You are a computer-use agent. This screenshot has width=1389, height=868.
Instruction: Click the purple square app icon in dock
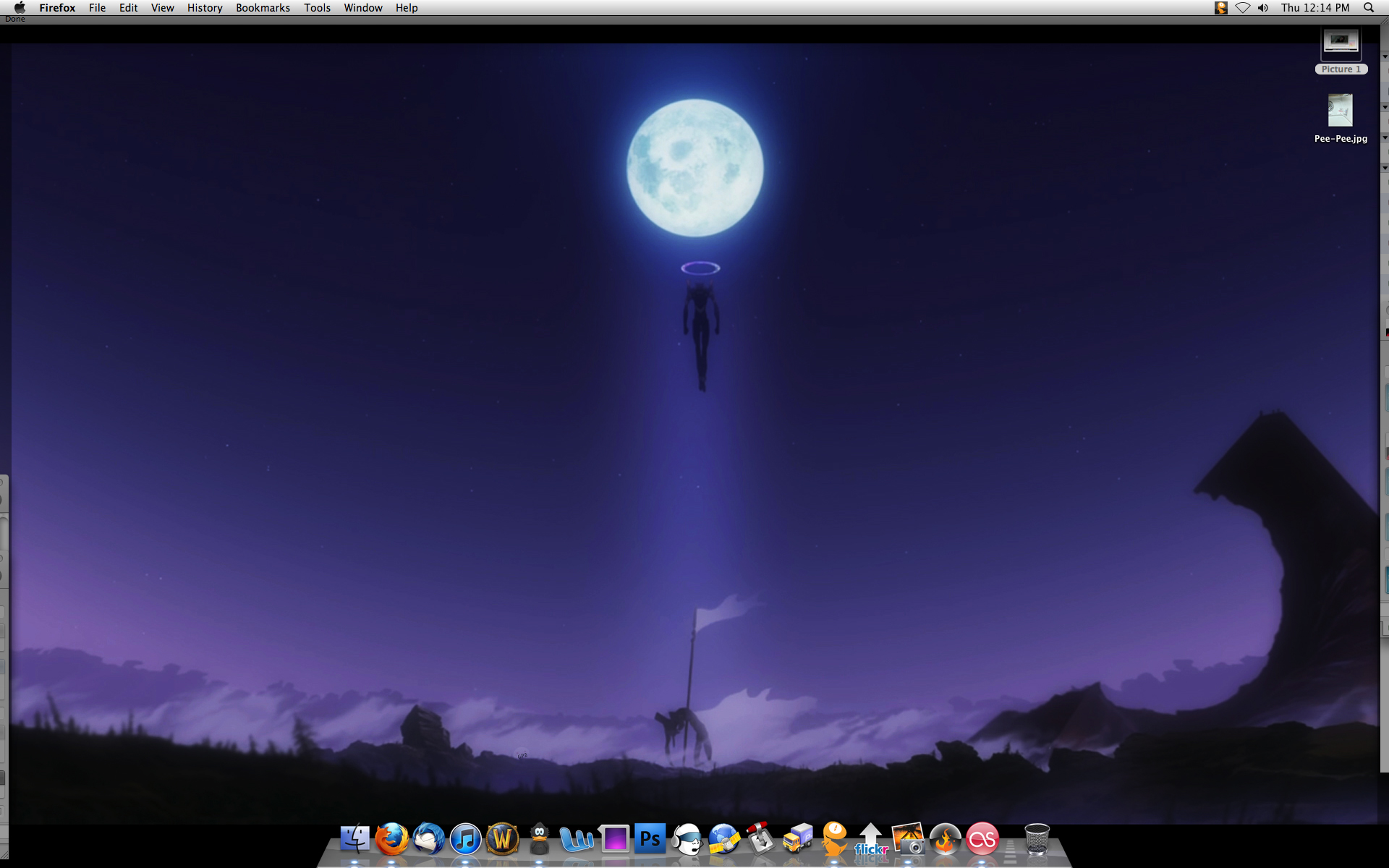click(614, 839)
